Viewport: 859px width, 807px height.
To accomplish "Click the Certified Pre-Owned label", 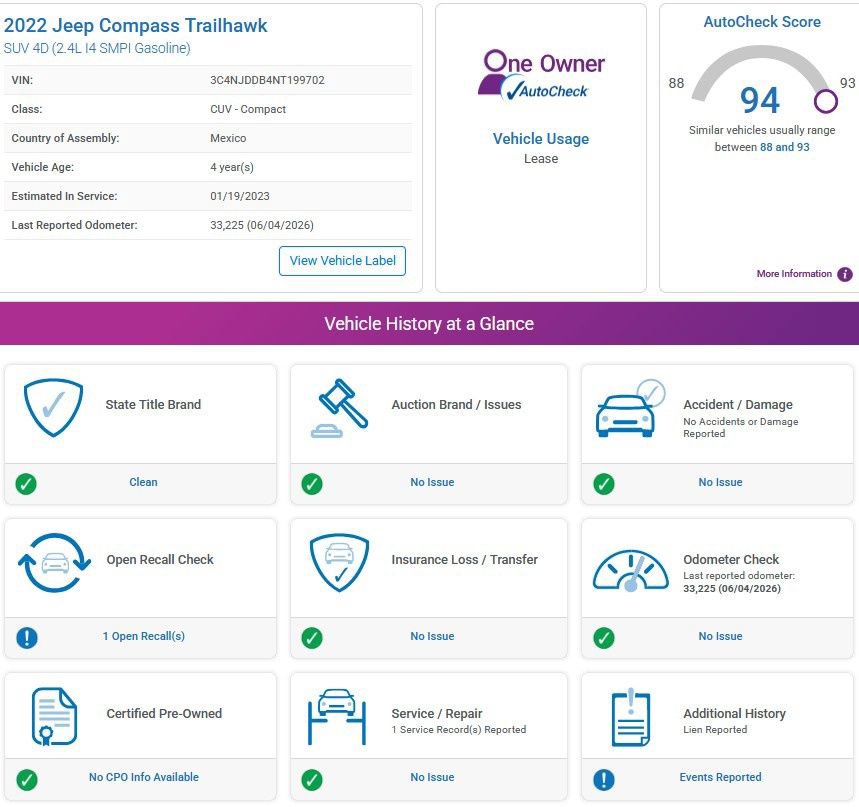I will pos(164,713).
